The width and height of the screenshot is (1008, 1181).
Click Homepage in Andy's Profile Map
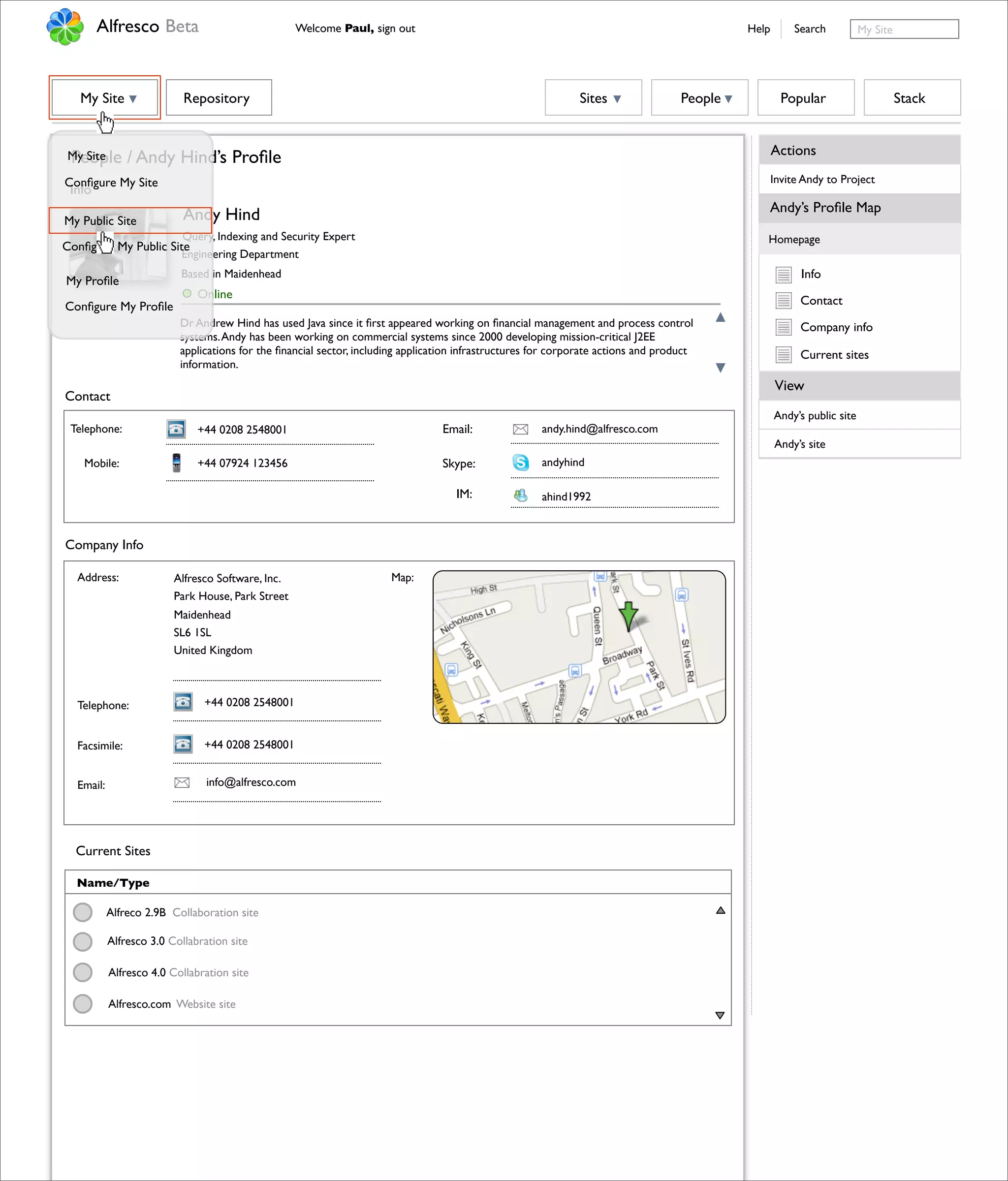pos(794,239)
